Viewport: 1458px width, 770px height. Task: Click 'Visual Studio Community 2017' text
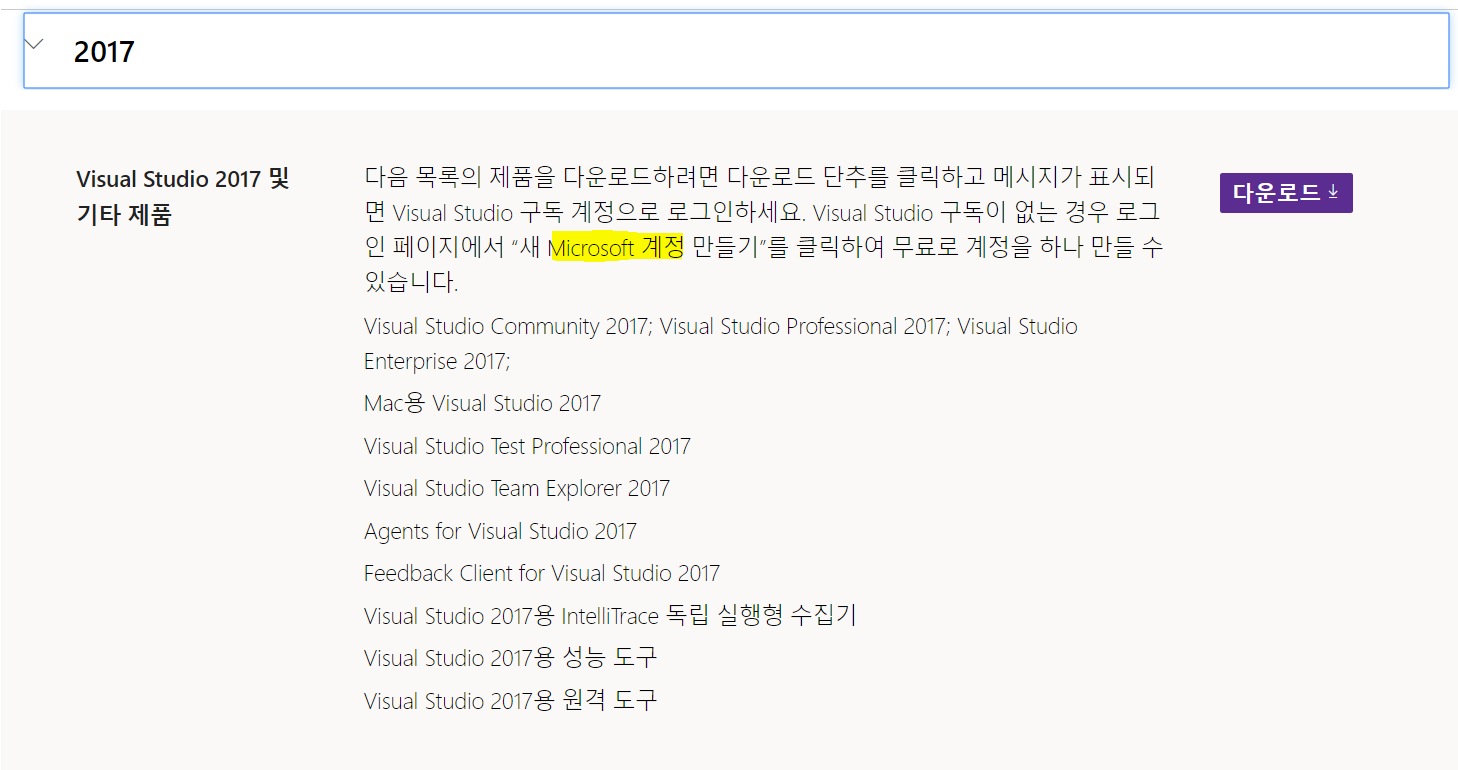506,327
